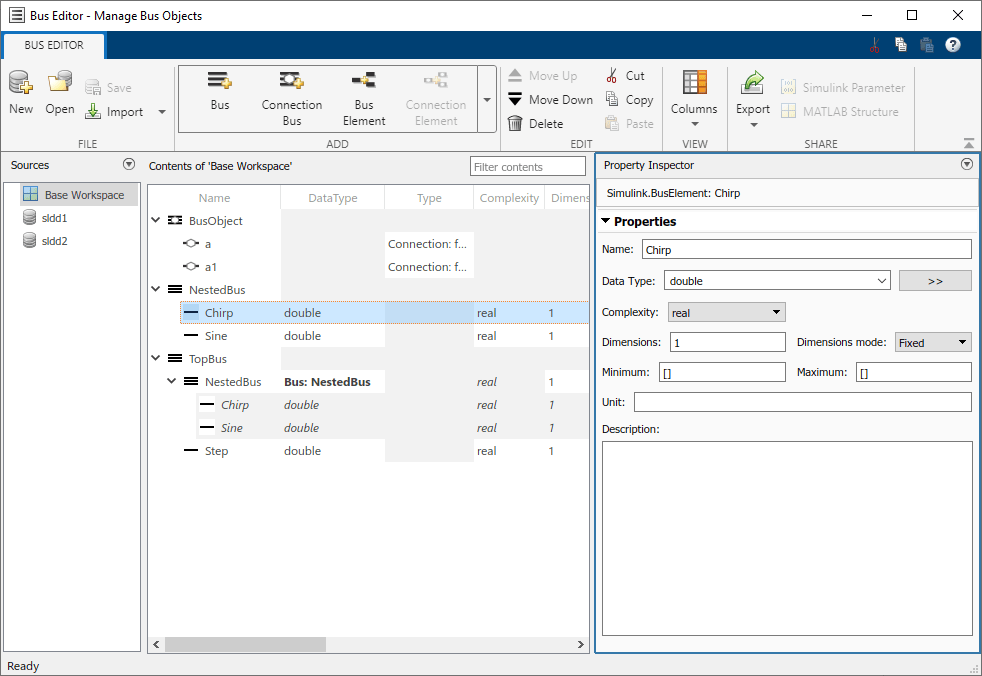Click the Description text area
Image resolution: width=982 pixels, height=676 pixels.
tap(787, 538)
